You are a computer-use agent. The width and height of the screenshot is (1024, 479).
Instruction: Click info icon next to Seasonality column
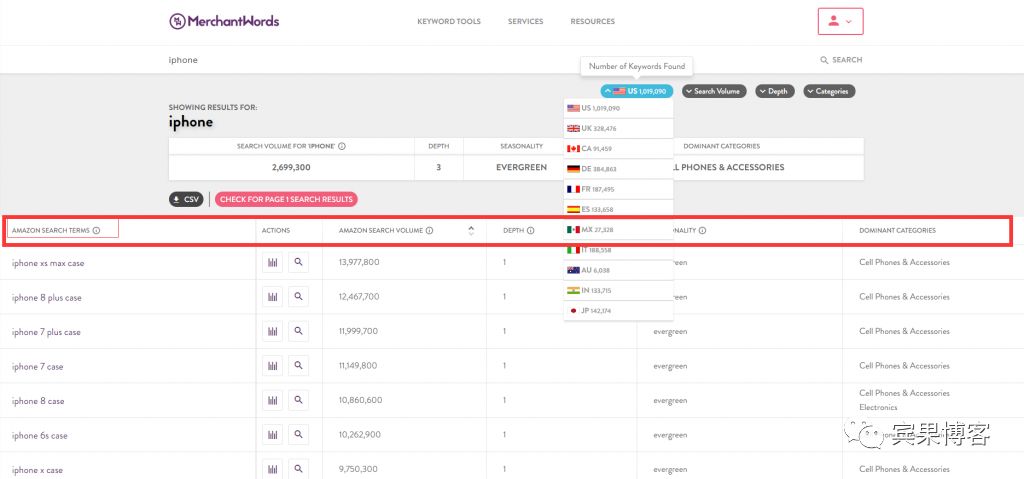(703, 231)
